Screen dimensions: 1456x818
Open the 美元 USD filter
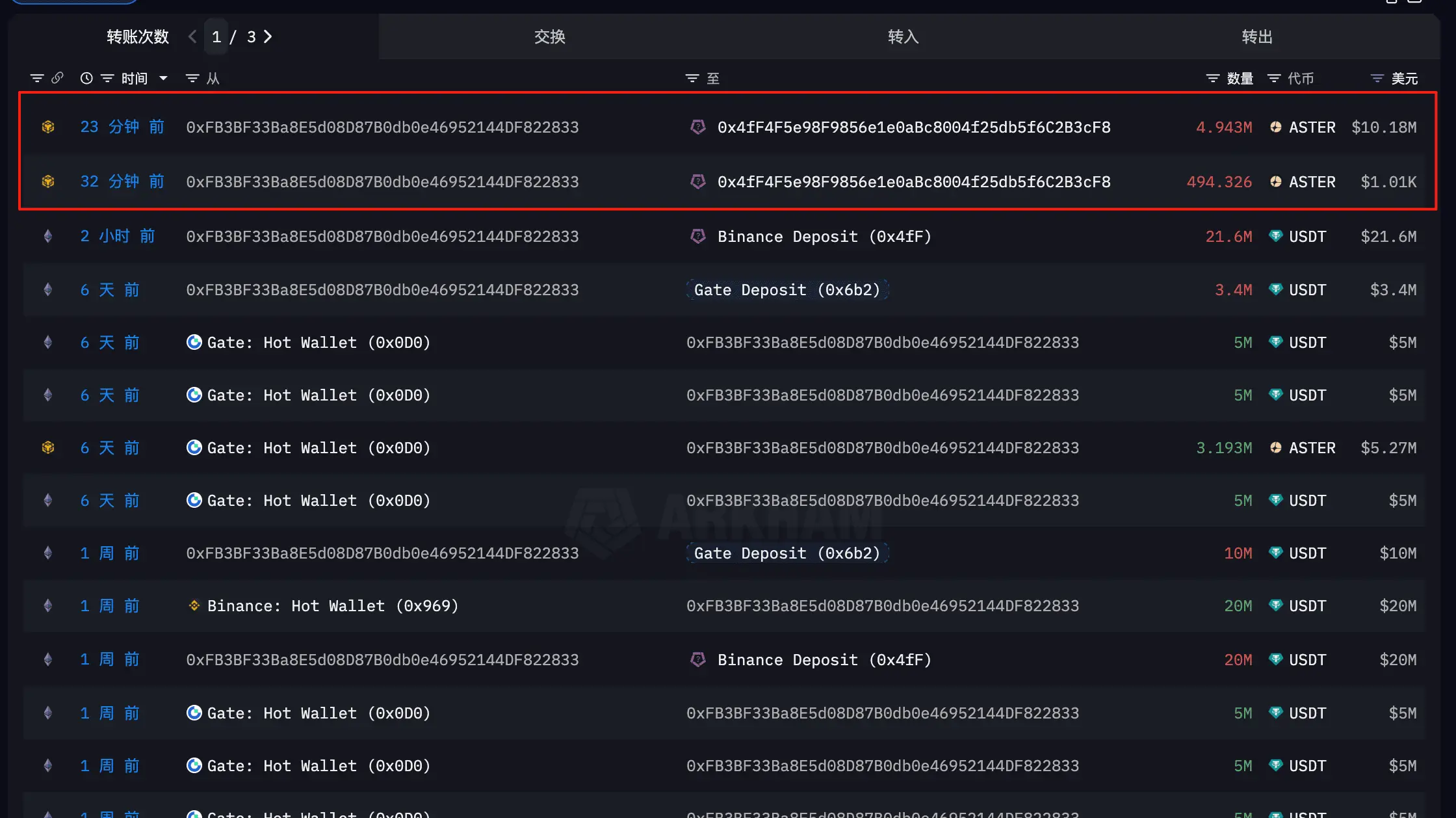(x=1377, y=78)
